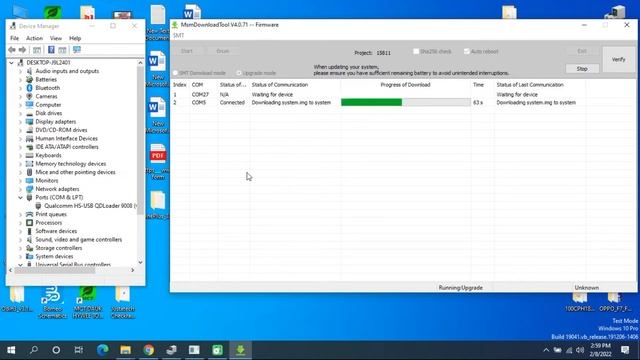Open the Help menu in Device Manager
Viewport: 640px width, 360px height.
point(75,38)
